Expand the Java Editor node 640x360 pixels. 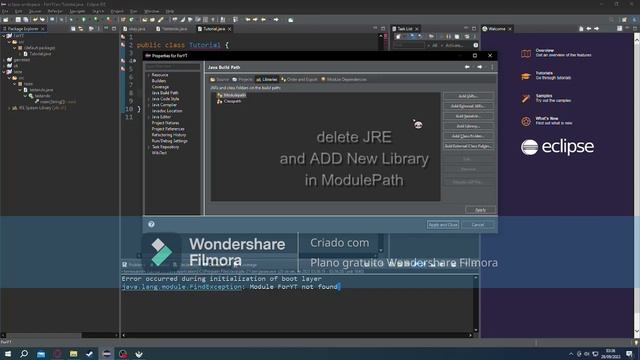pyautogui.click(x=149, y=117)
